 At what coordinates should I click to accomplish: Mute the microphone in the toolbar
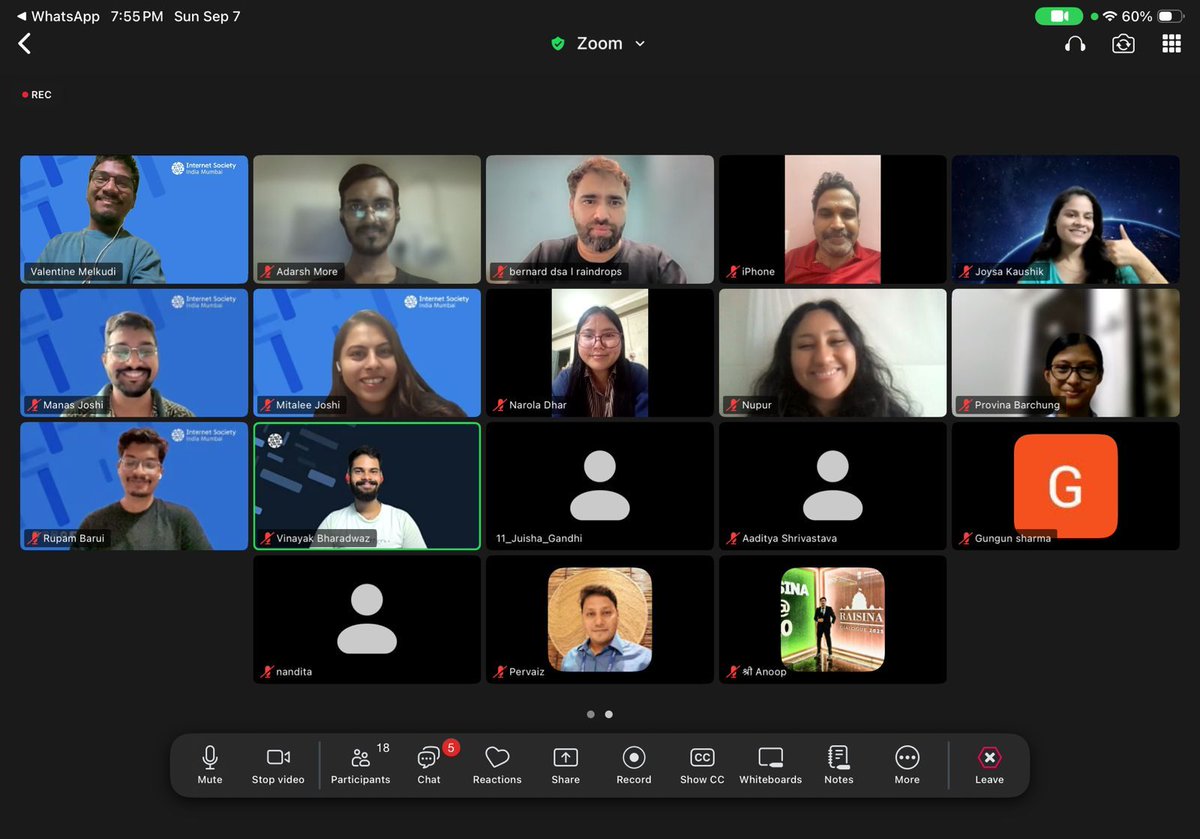pyautogui.click(x=210, y=766)
